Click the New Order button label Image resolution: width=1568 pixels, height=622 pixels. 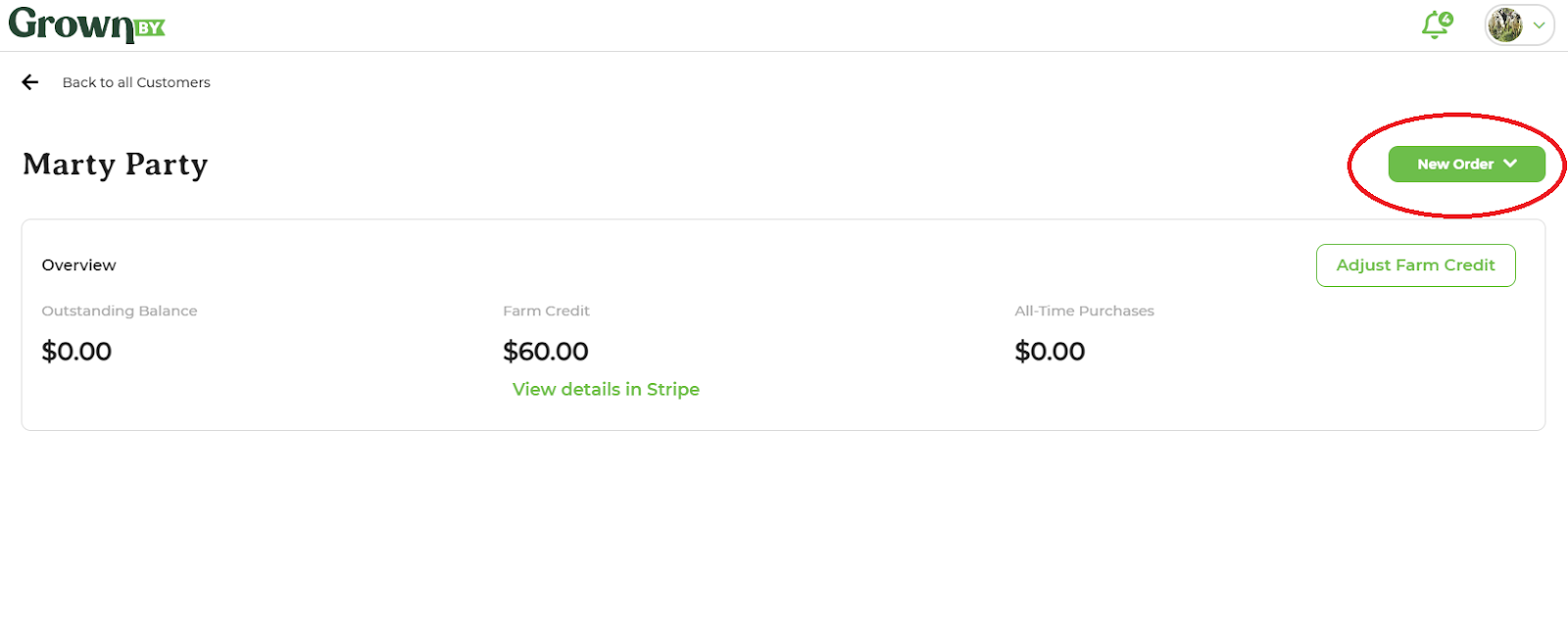pos(1455,165)
